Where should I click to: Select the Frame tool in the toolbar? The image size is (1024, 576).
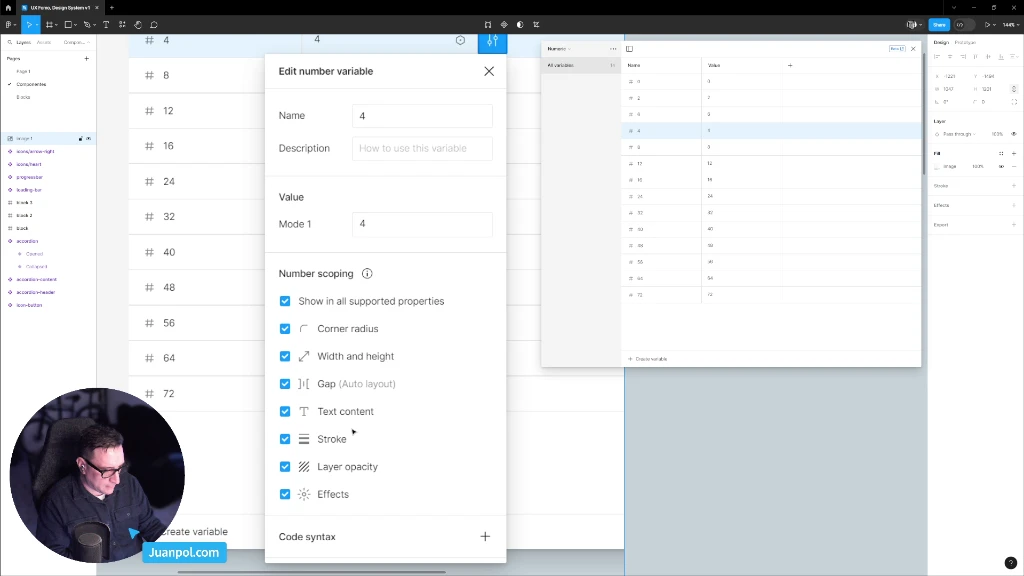coord(51,25)
